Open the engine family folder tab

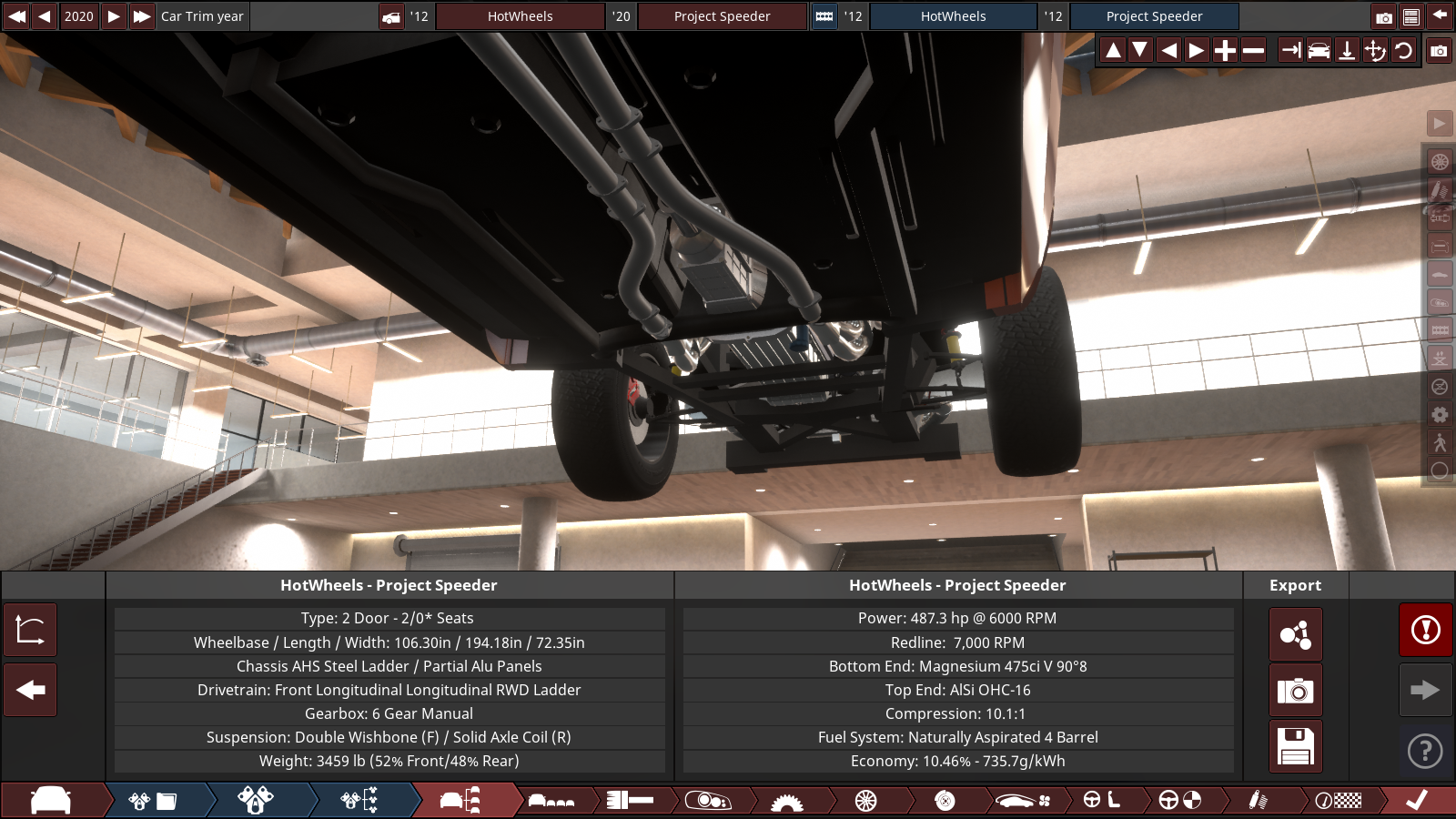[x=153, y=801]
